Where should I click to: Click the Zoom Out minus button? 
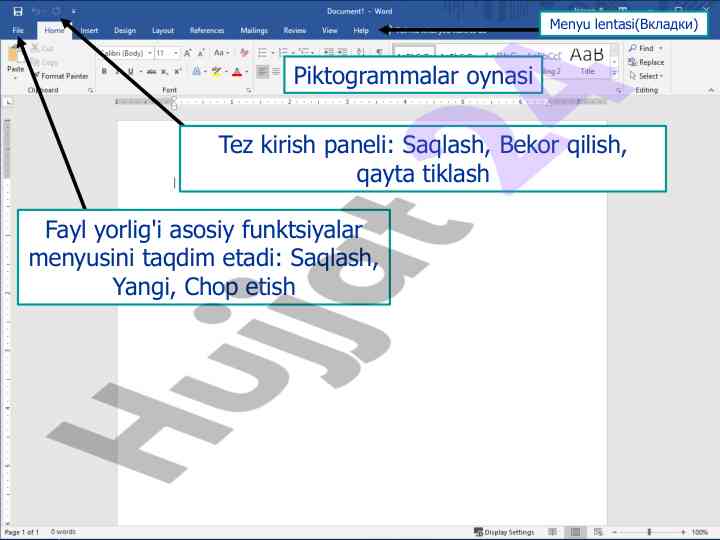615,532
